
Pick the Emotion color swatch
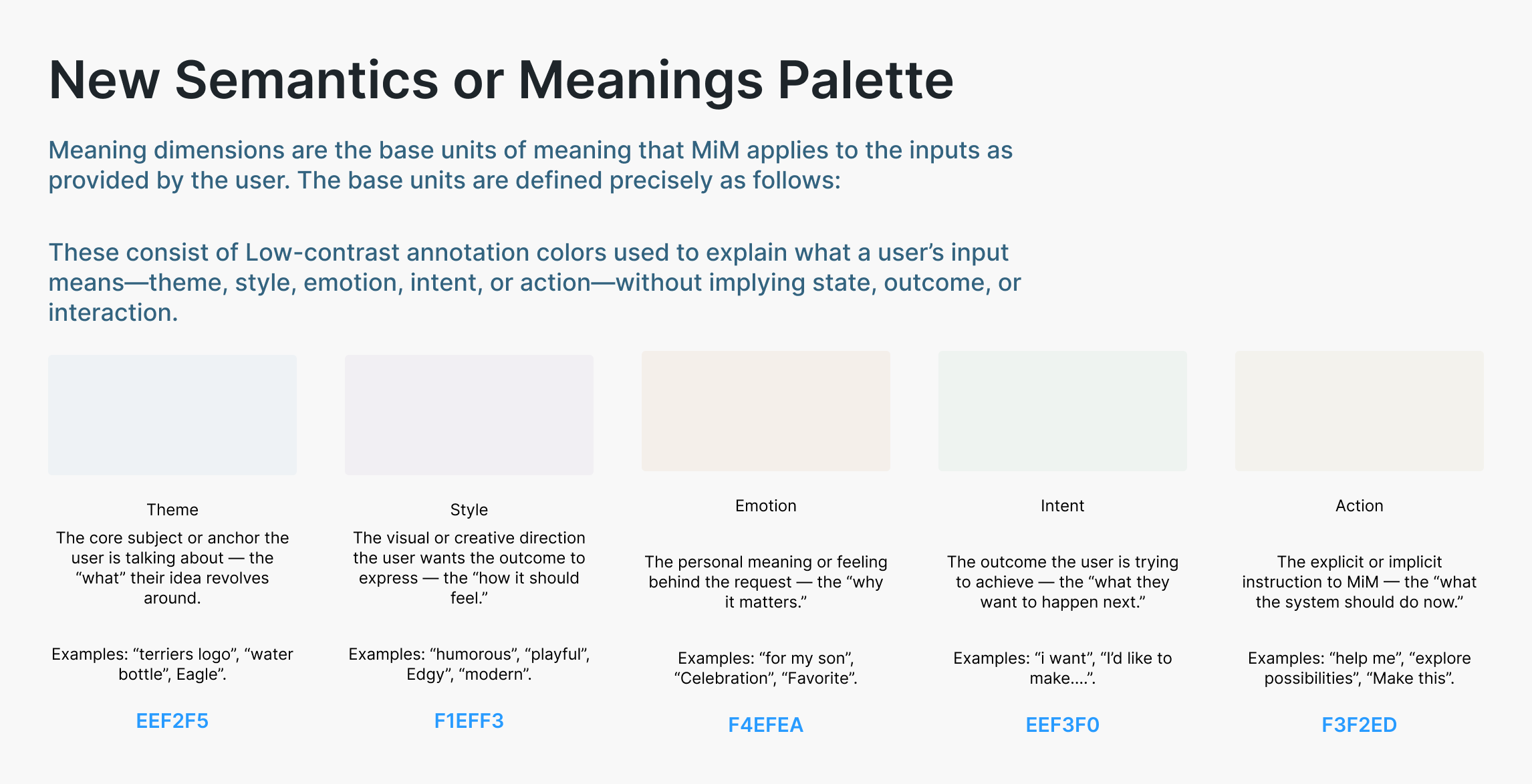tap(766, 411)
